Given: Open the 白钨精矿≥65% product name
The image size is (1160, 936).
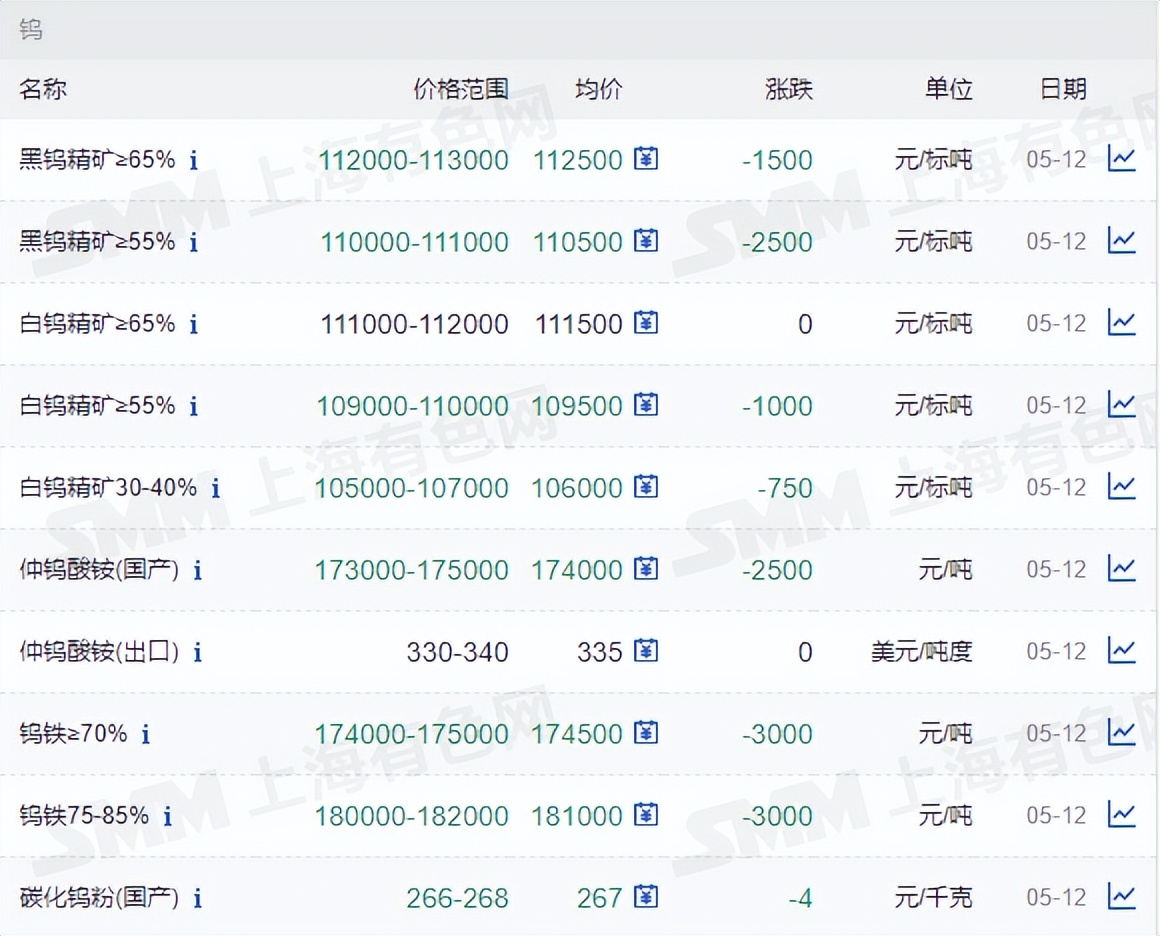Looking at the screenshot, I should click(98, 324).
